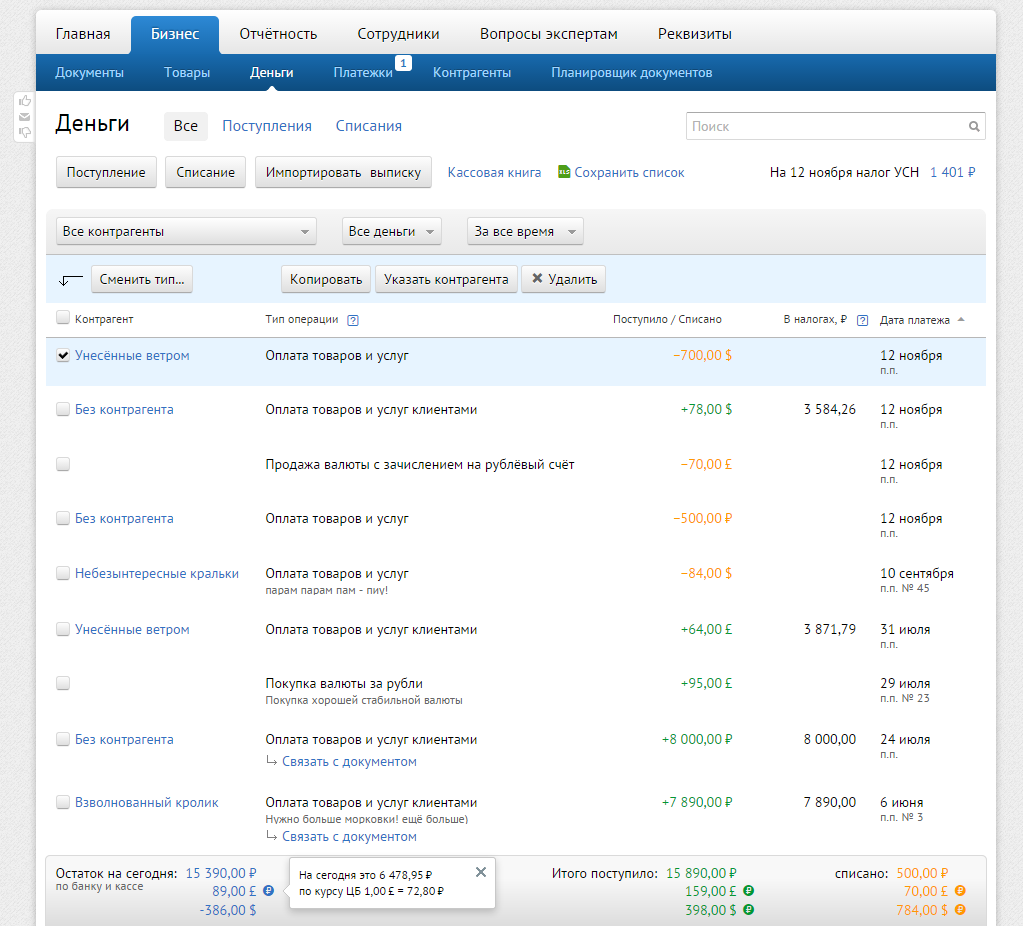Open the Все контрагенты dropdown
Screen dimensions: 1023x926
point(186,232)
